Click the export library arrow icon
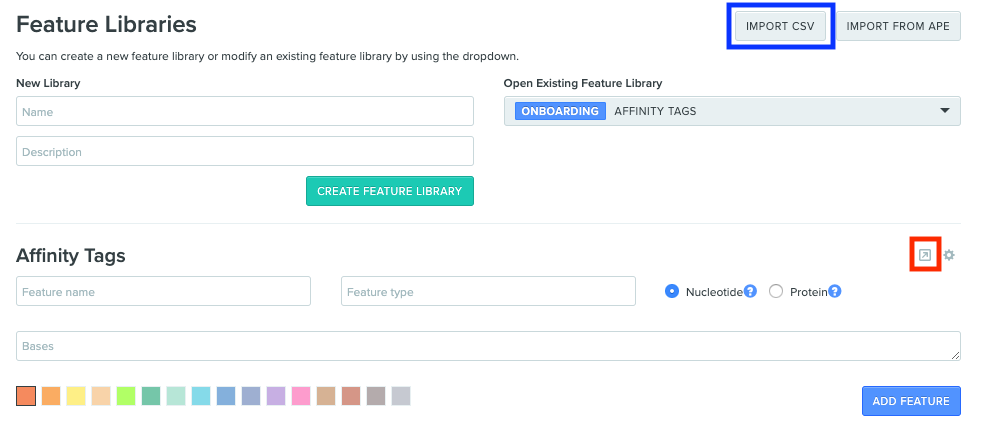 tap(924, 255)
